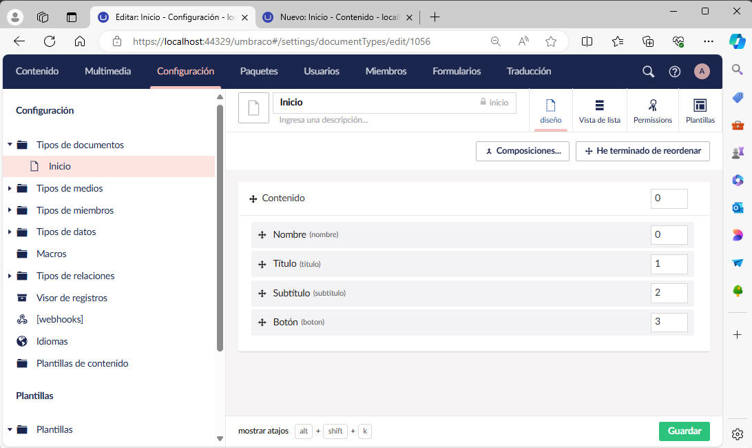Screen dimensions: 752x448
Task: Open the Permissions section
Action: pyautogui.click(x=652, y=110)
